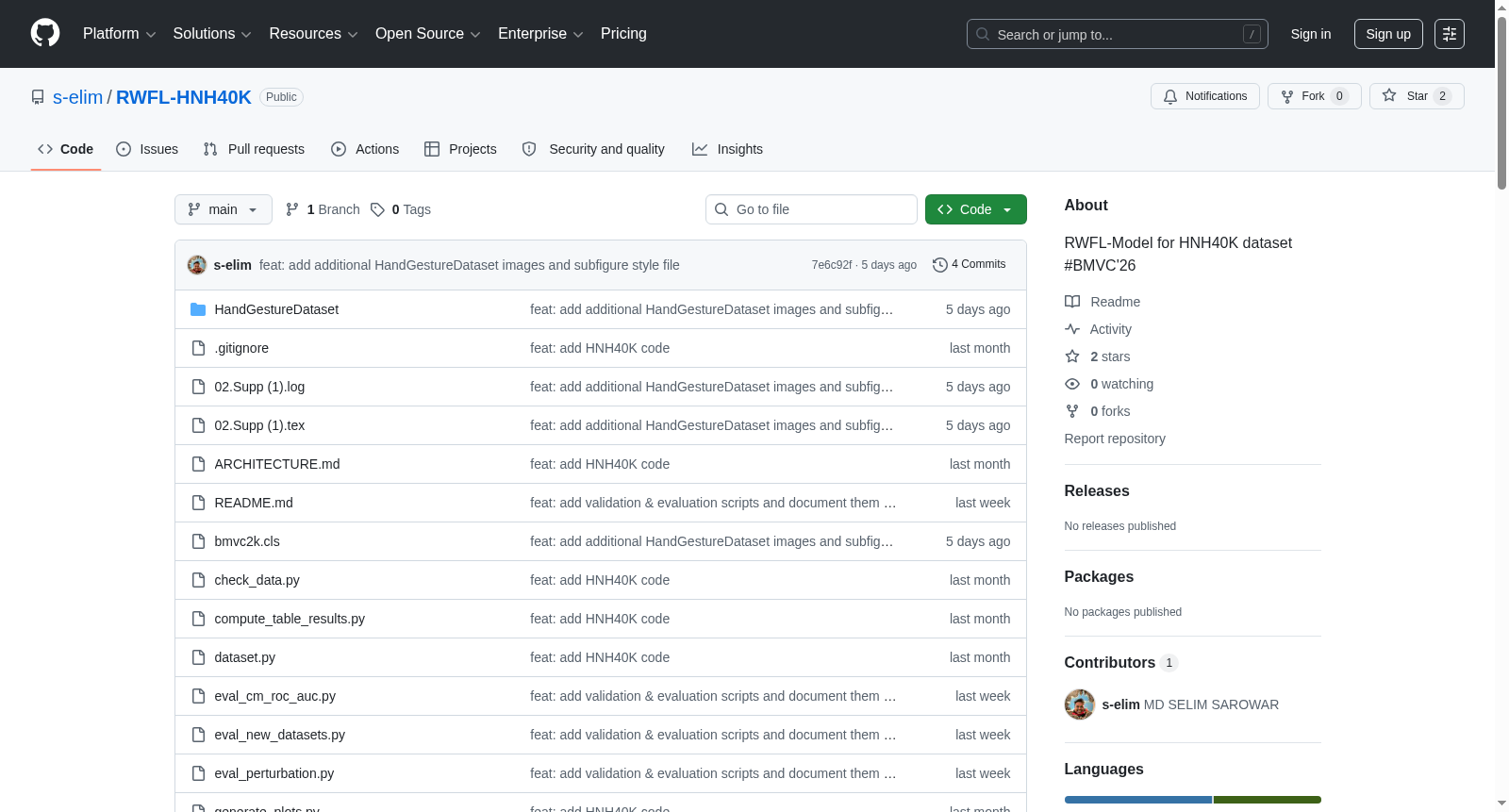
Task: Open the Releases section heading link
Action: point(1097,491)
